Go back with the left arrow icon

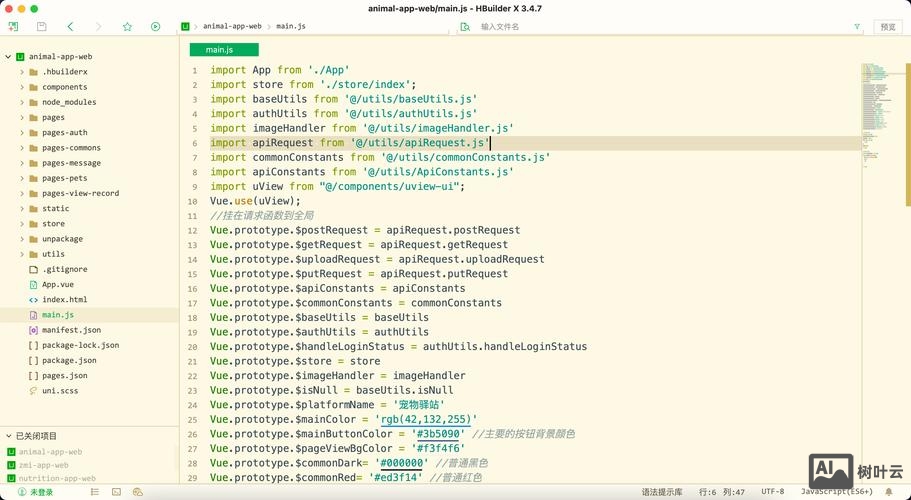tap(70, 27)
